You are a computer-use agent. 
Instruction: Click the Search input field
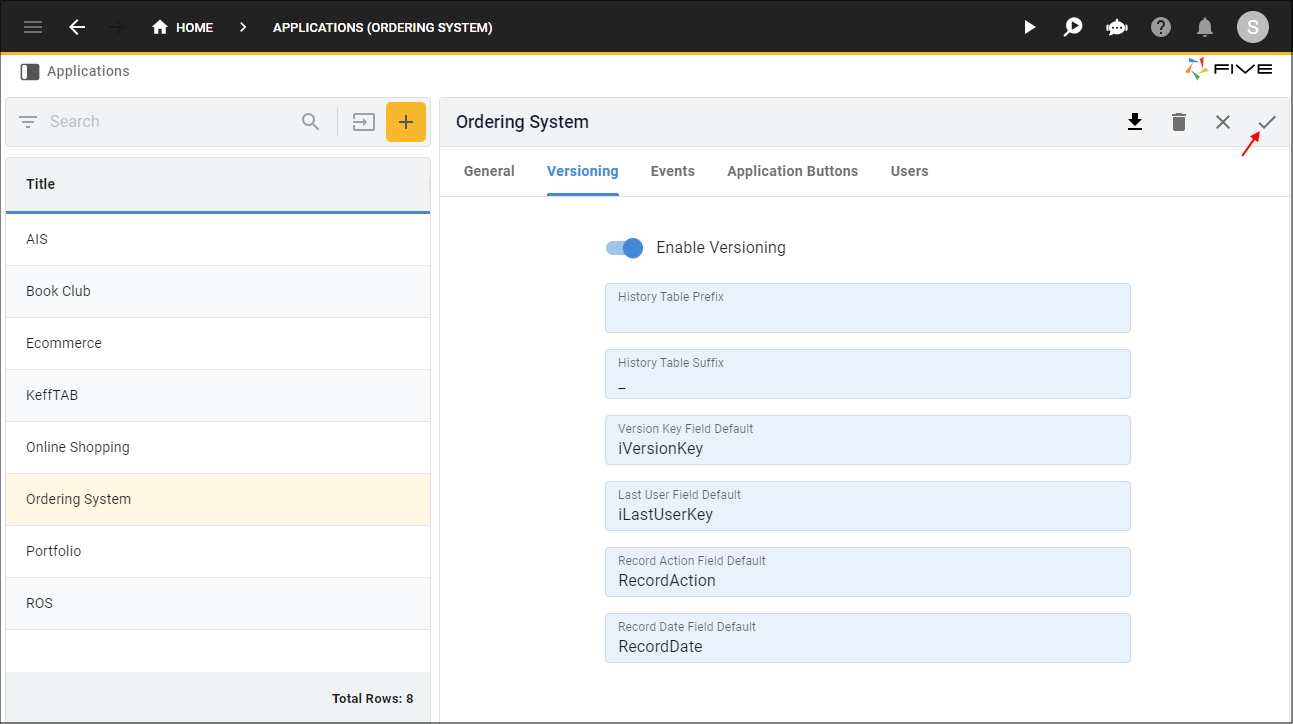[170, 122]
